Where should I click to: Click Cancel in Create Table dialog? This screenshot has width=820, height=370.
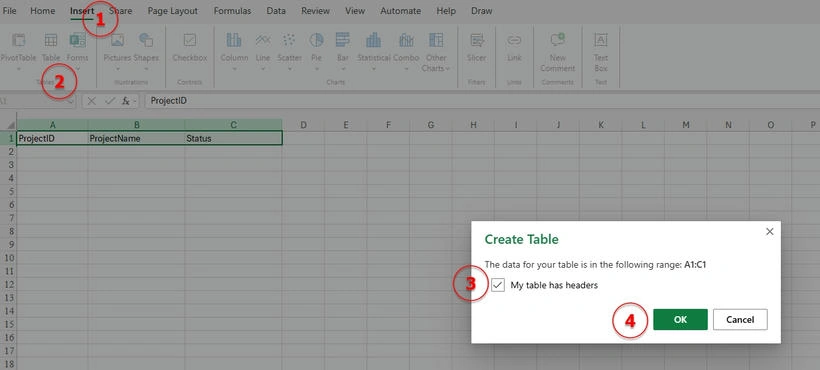tap(740, 319)
